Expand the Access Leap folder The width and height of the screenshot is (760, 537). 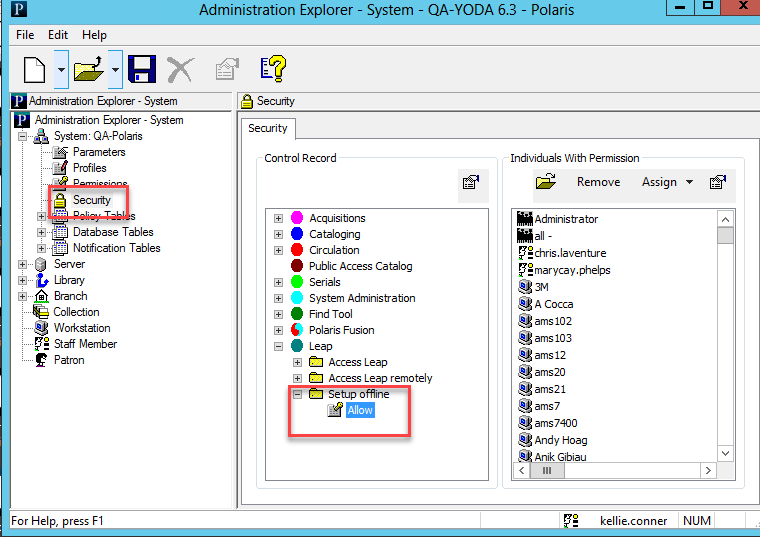298,363
